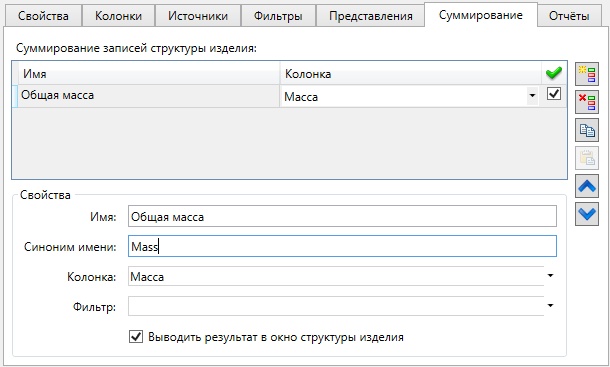Viewport: 610px width, 367px height.
Task: Open the Отчёты tab
Action: (569, 16)
